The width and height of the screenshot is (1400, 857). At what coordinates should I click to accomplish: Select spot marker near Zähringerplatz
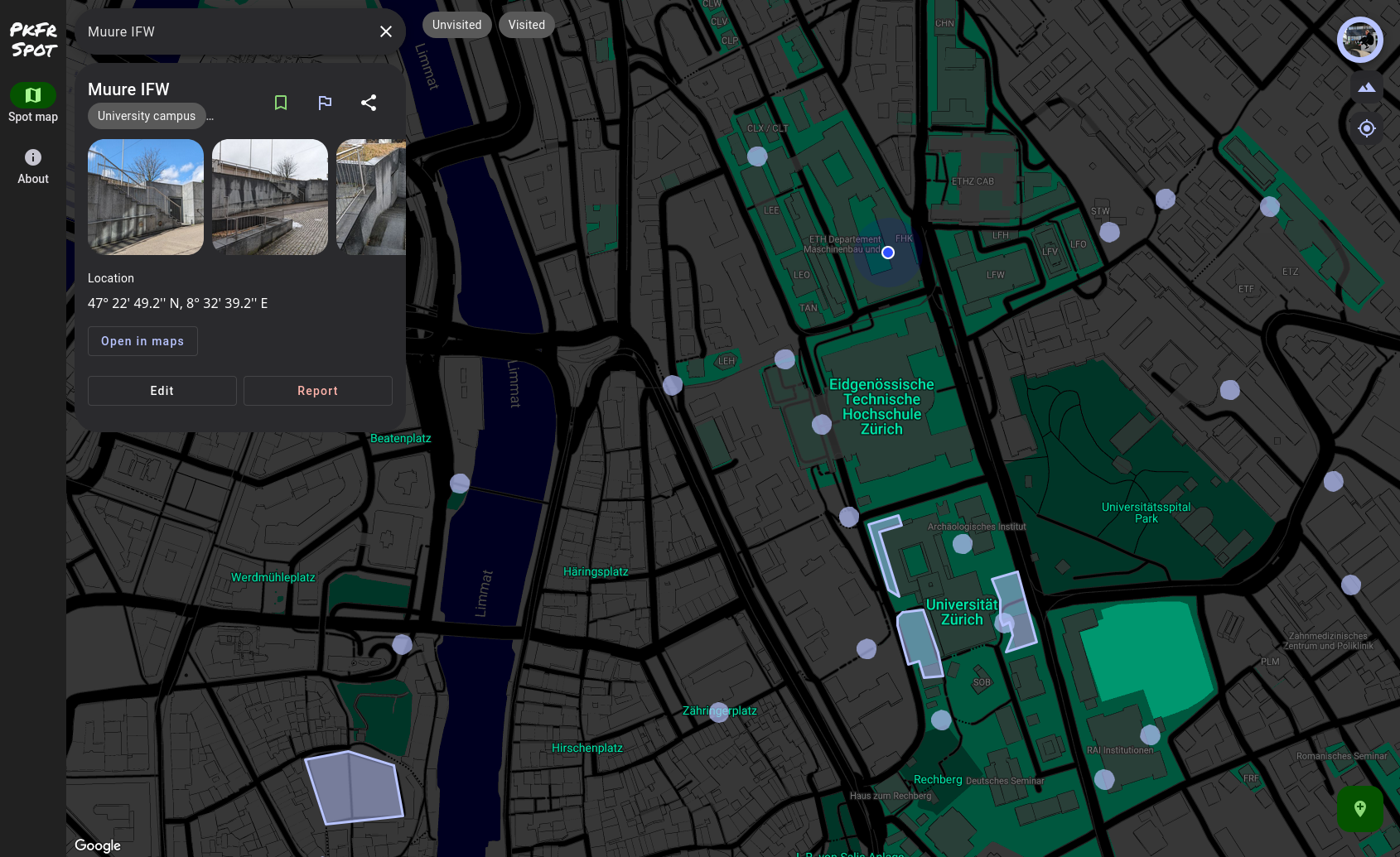[719, 712]
